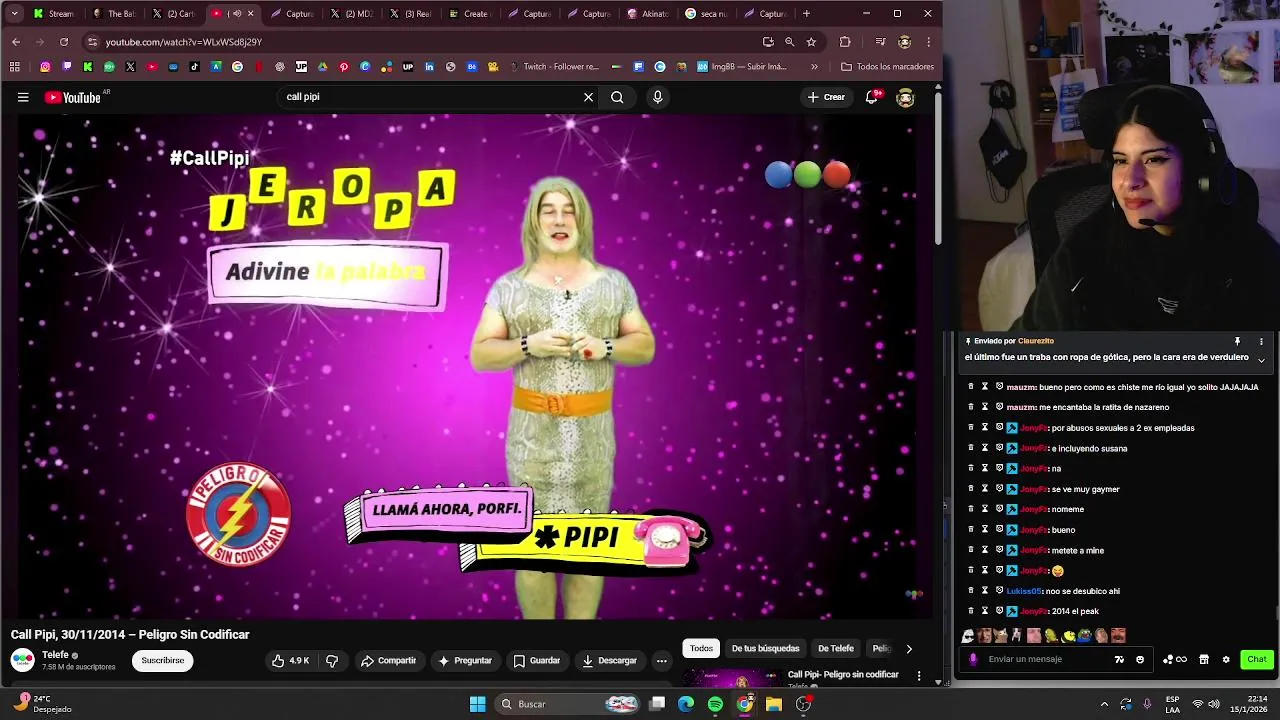
Task: Save the video with Guardar
Action: coord(536,661)
